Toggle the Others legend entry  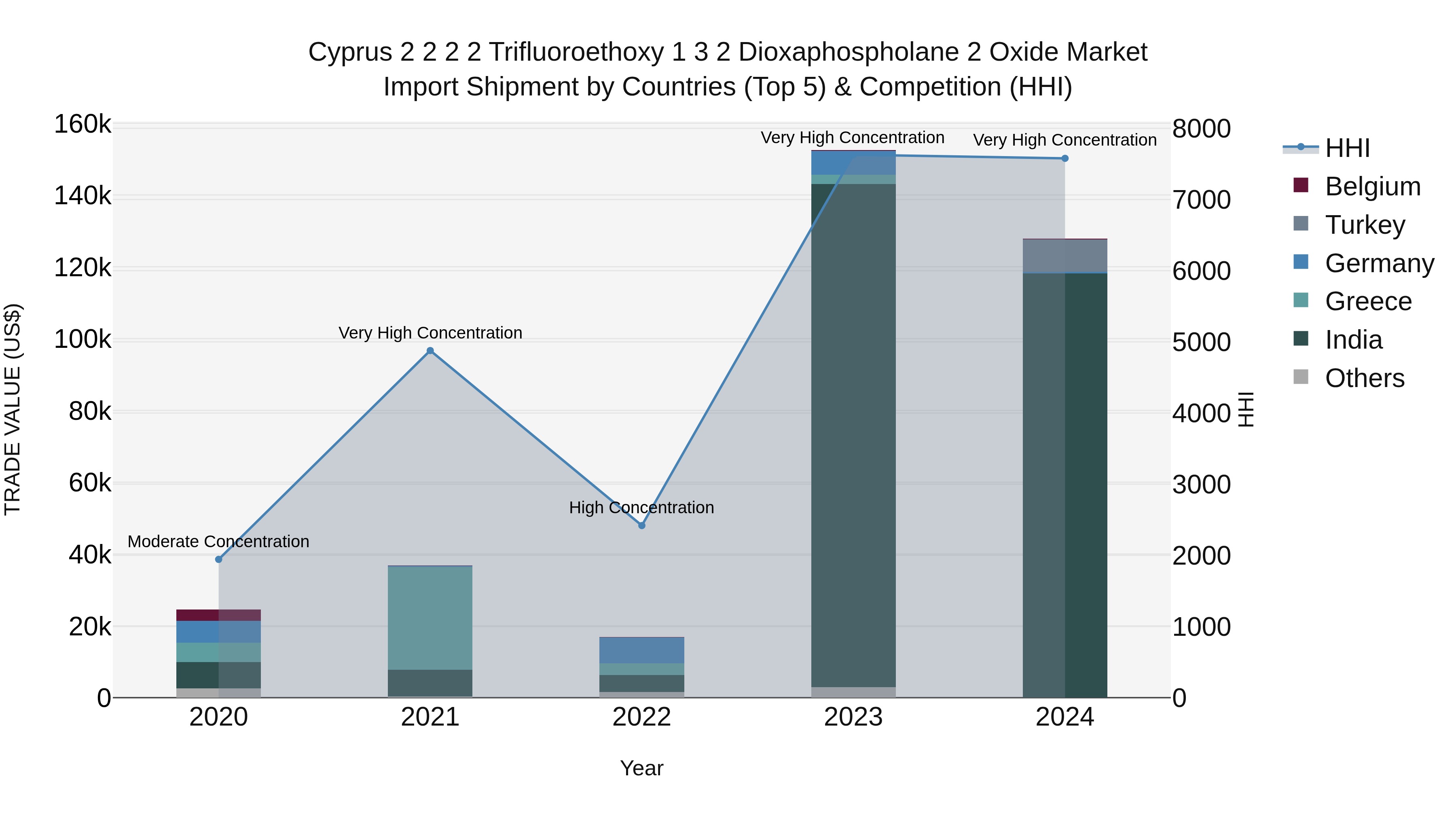pos(1348,378)
